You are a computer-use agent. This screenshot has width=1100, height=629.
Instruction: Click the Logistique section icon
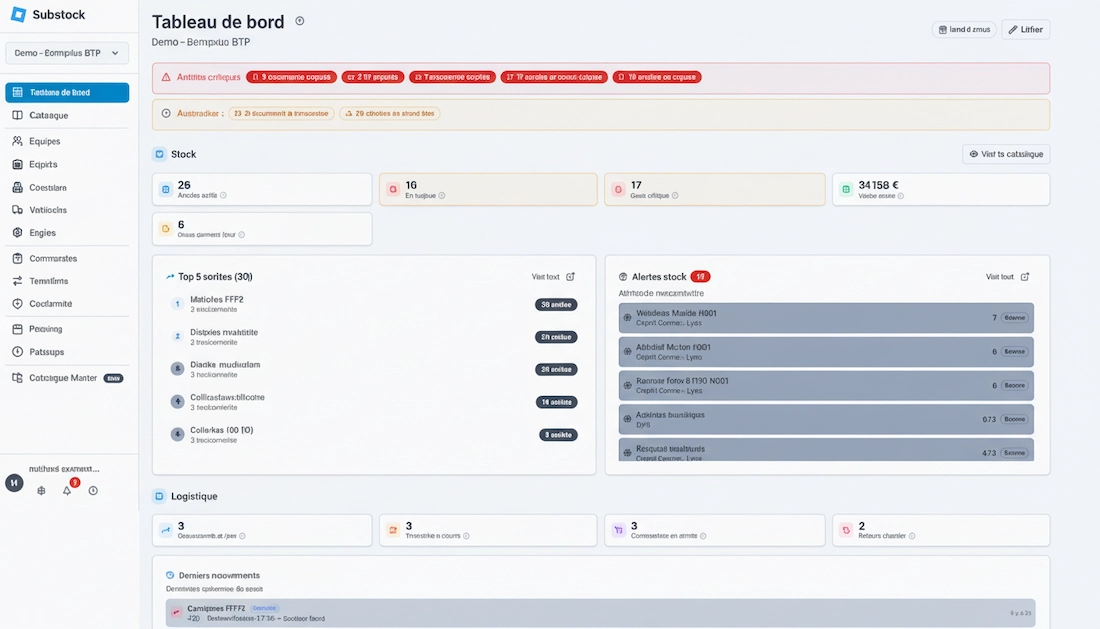tap(159, 496)
